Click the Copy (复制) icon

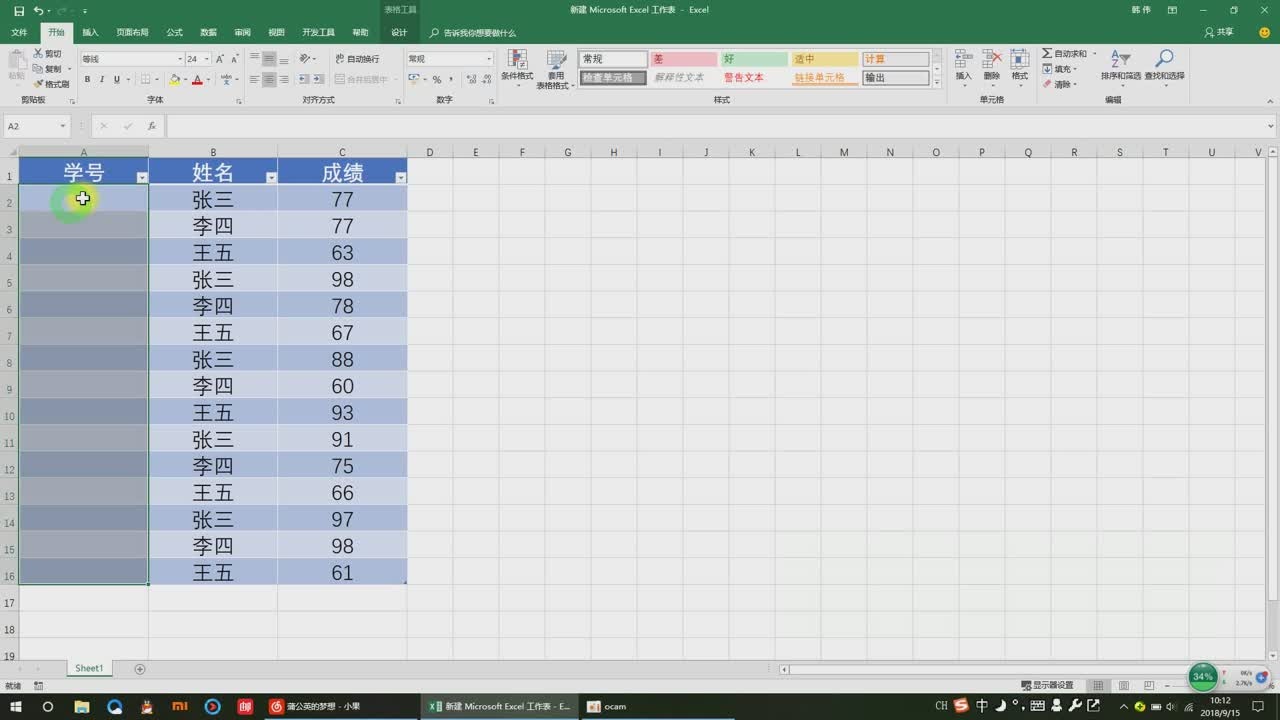coord(38,69)
